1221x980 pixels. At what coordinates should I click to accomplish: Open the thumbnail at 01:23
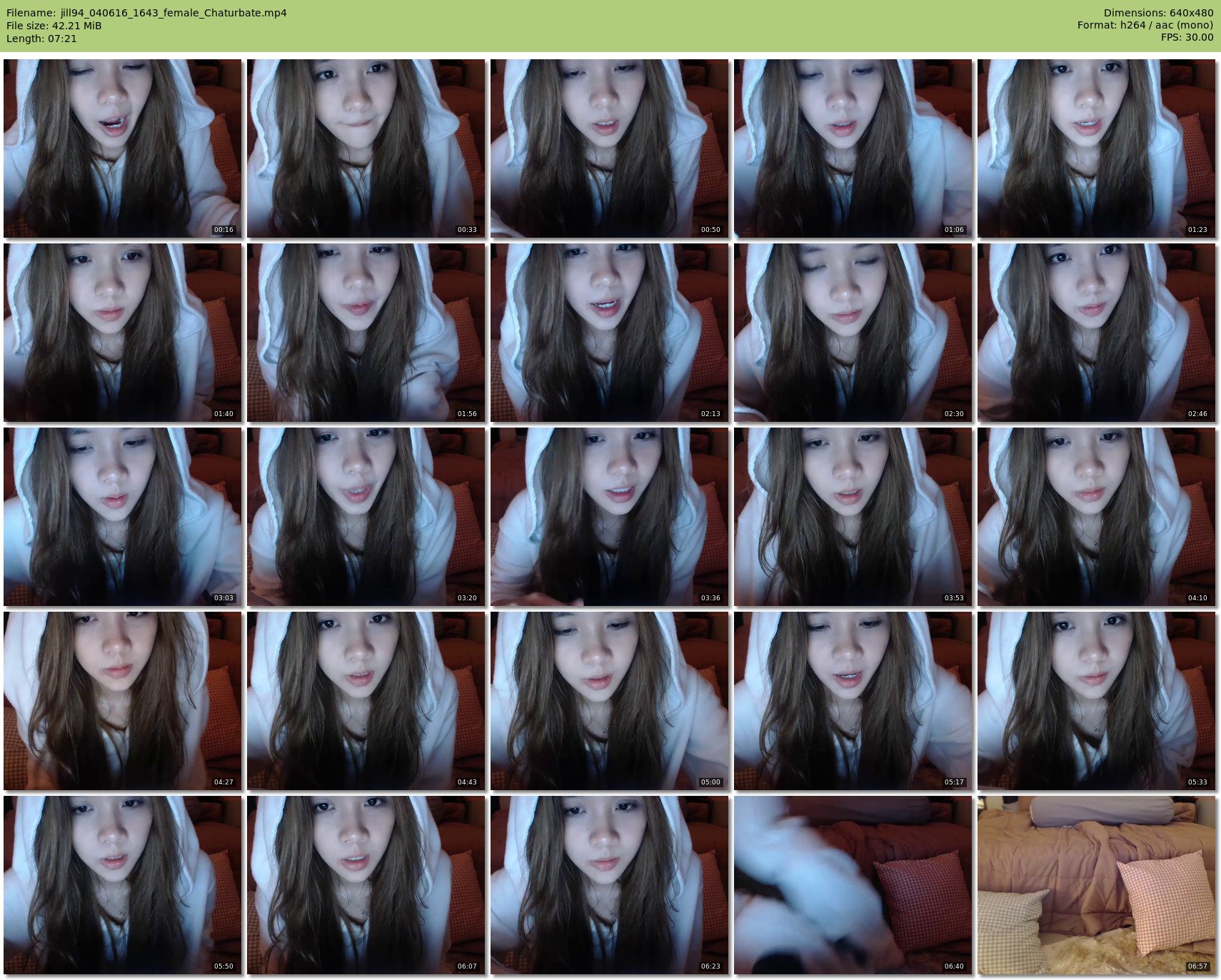point(1096,148)
